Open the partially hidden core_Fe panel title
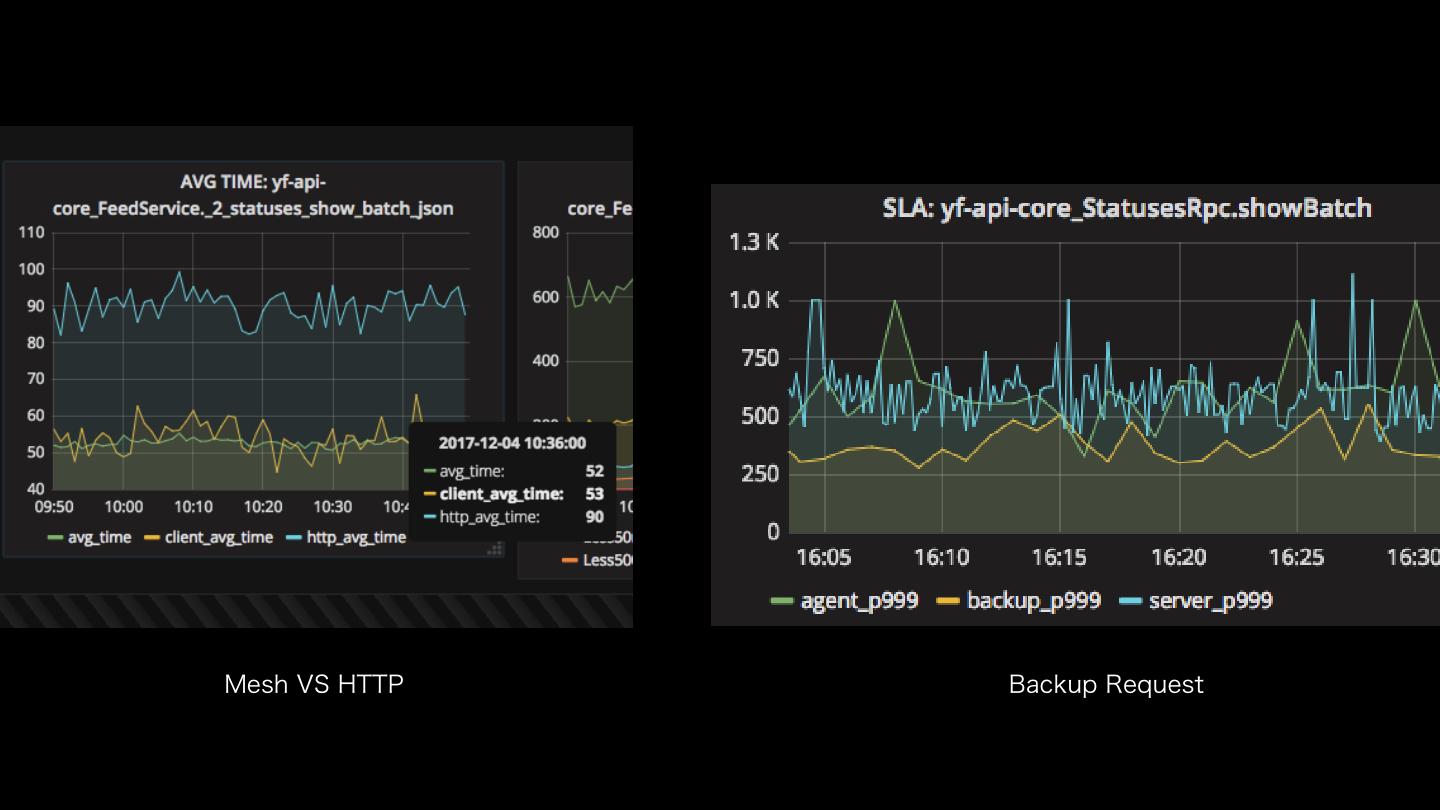This screenshot has height=810, width=1440. point(599,208)
